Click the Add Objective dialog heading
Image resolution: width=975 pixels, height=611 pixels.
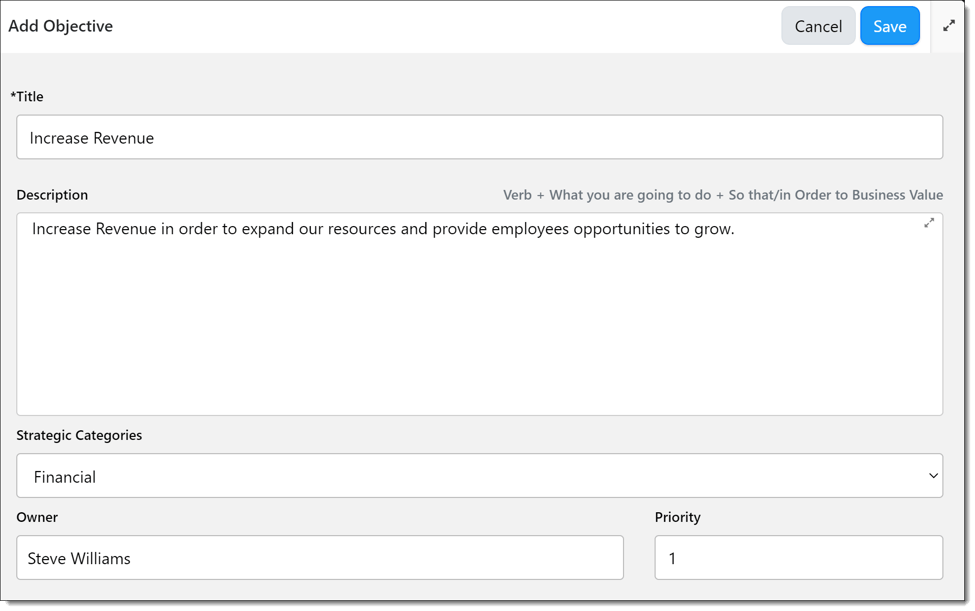tap(60, 26)
